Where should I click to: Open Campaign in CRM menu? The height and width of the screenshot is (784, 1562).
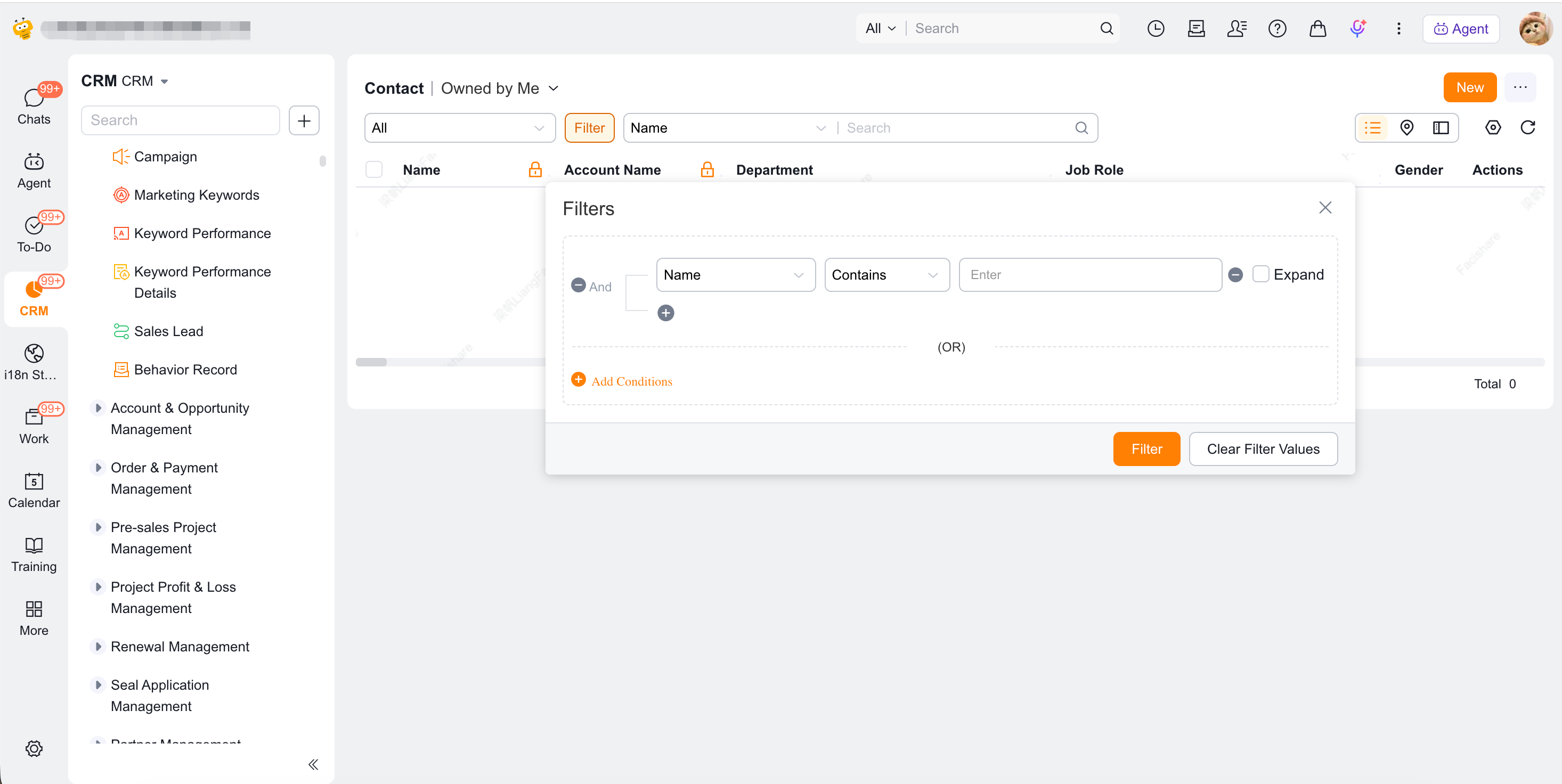(154, 157)
